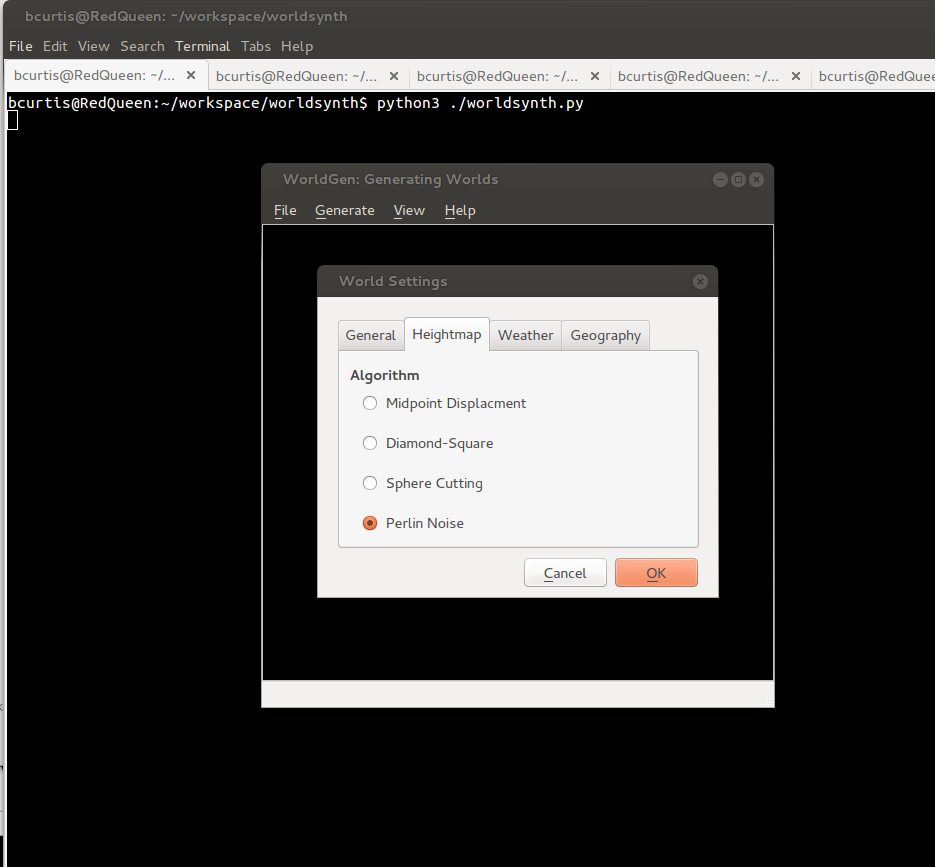Close the second terminal tab
Screen dimensions: 935x867
click(x=393, y=76)
